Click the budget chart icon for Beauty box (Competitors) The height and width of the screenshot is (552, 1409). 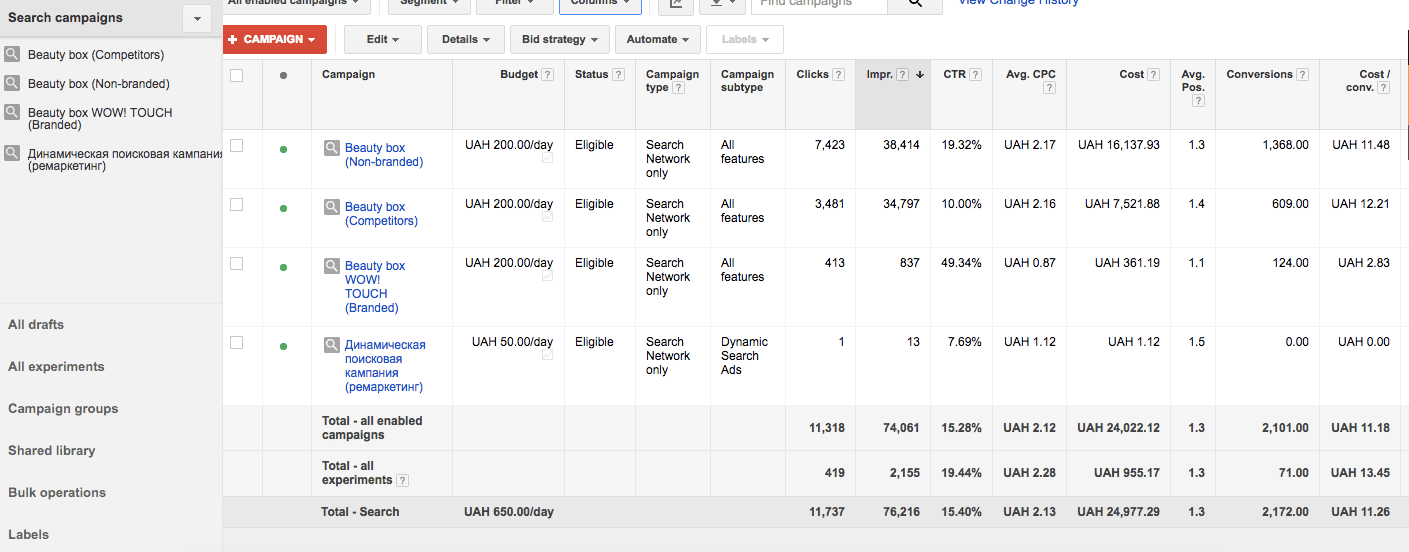547,217
